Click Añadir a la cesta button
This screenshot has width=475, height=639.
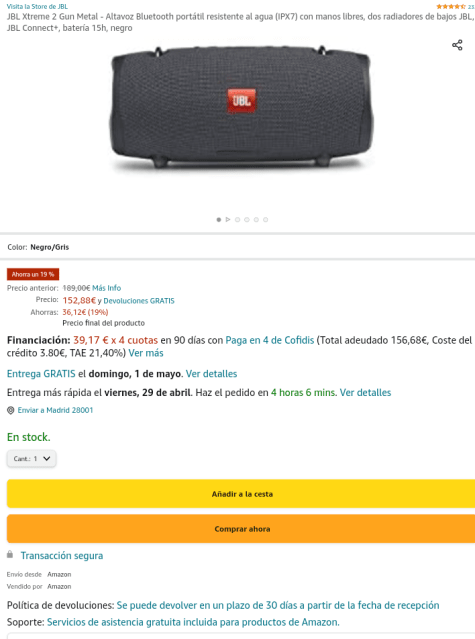241,494
